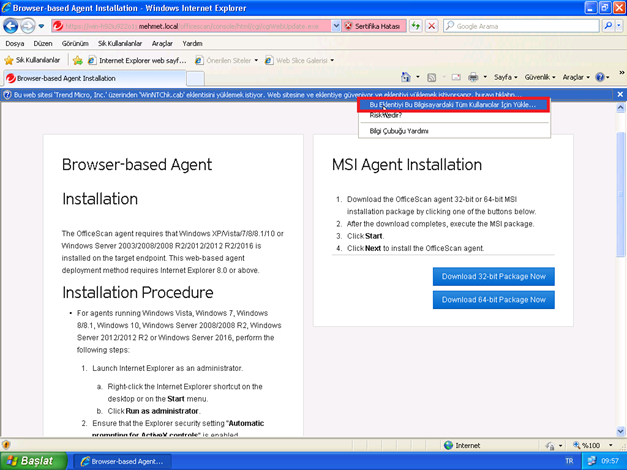Expand the Home icon dropdown arrow
This screenshot has height=470, width=627.
point(417,77)
